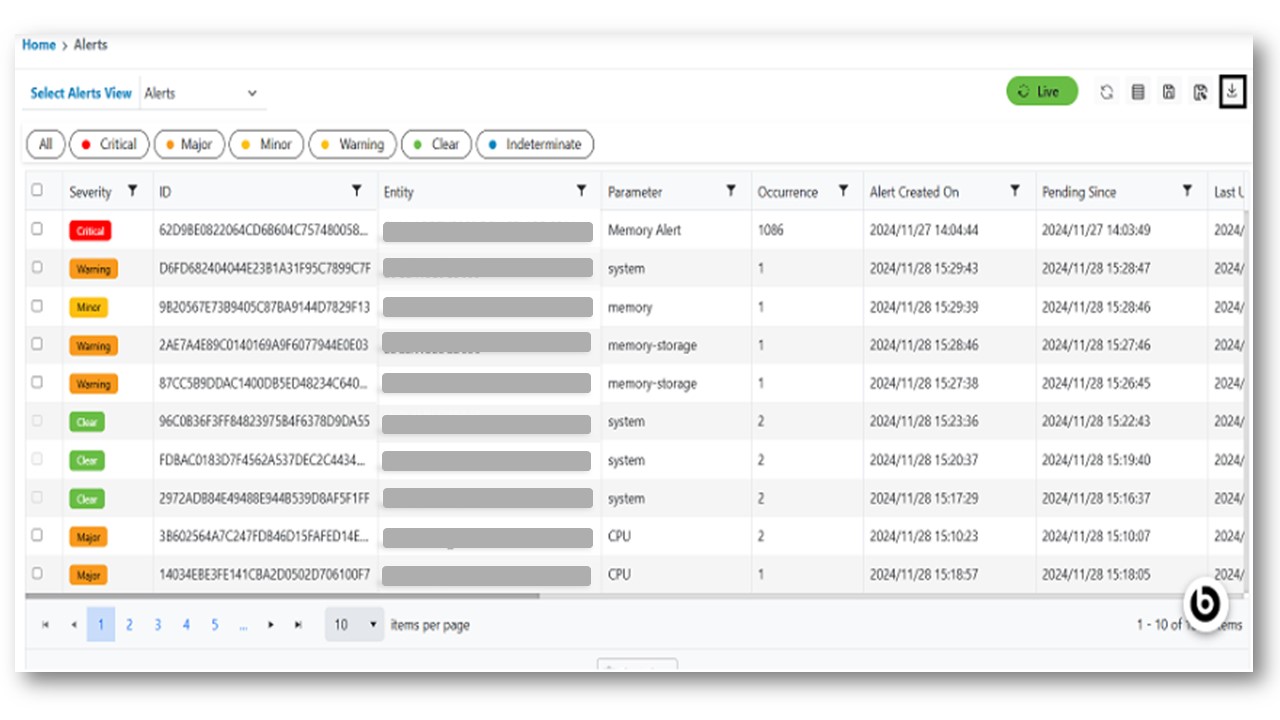Open the Entity column filter icon
The width and height of the screenshot is (1280, 720).
coord(581,191)
